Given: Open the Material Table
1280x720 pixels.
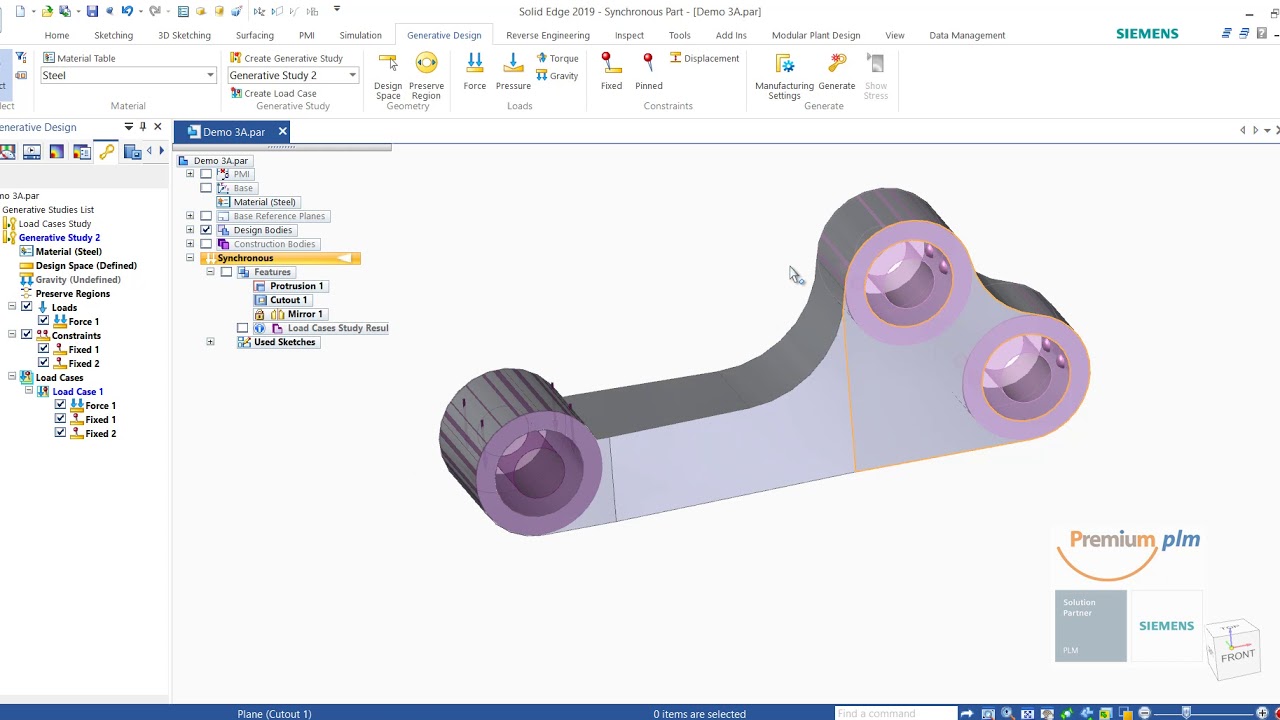Looking at the screenshot, I should (x=79, y=58).
